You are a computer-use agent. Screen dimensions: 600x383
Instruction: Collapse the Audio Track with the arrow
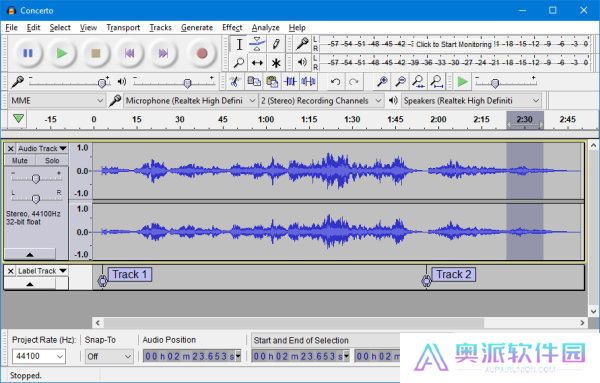tap(30, 254)
